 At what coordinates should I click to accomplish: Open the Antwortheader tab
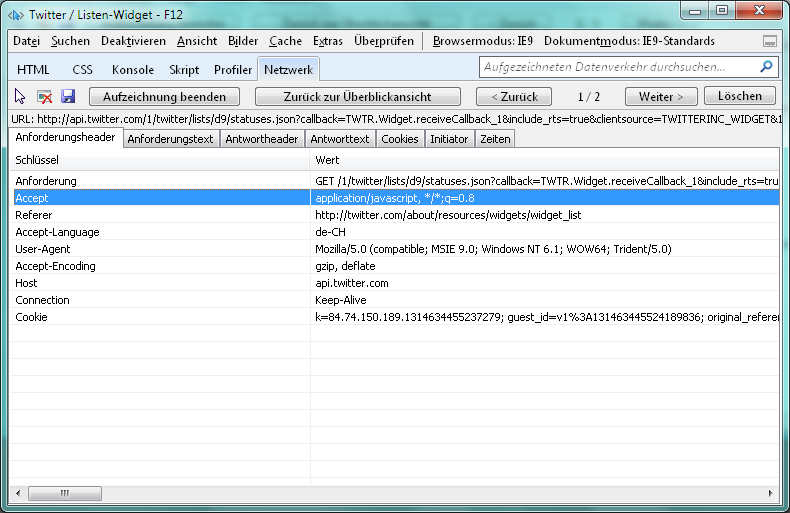261,139
